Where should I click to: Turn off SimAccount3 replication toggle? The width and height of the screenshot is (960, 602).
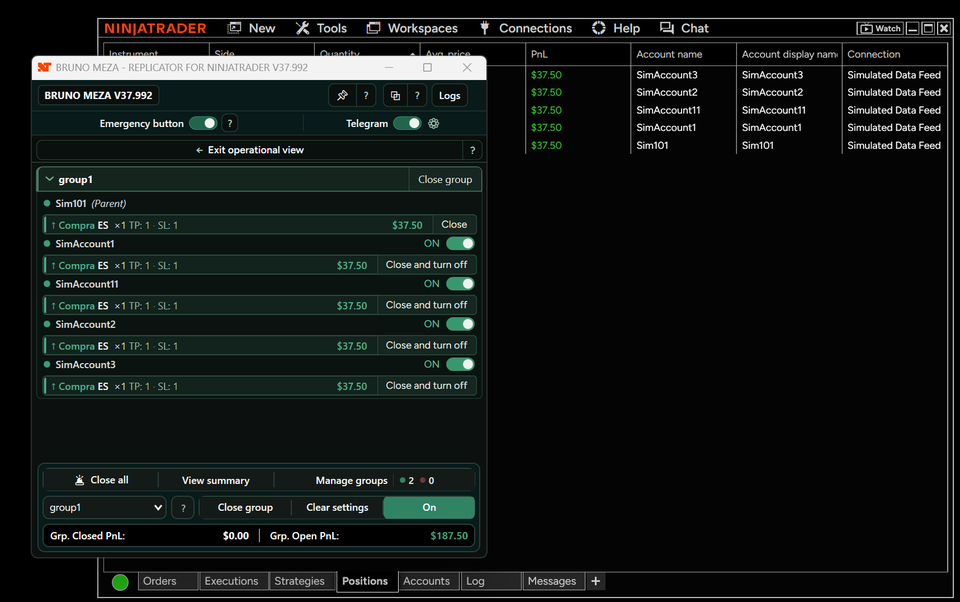[x=460, y=365]
